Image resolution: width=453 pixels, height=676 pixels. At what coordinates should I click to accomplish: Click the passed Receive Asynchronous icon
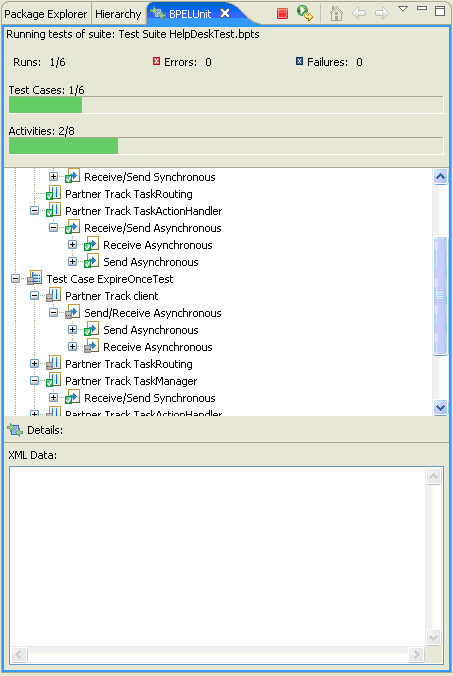(91, 244)
